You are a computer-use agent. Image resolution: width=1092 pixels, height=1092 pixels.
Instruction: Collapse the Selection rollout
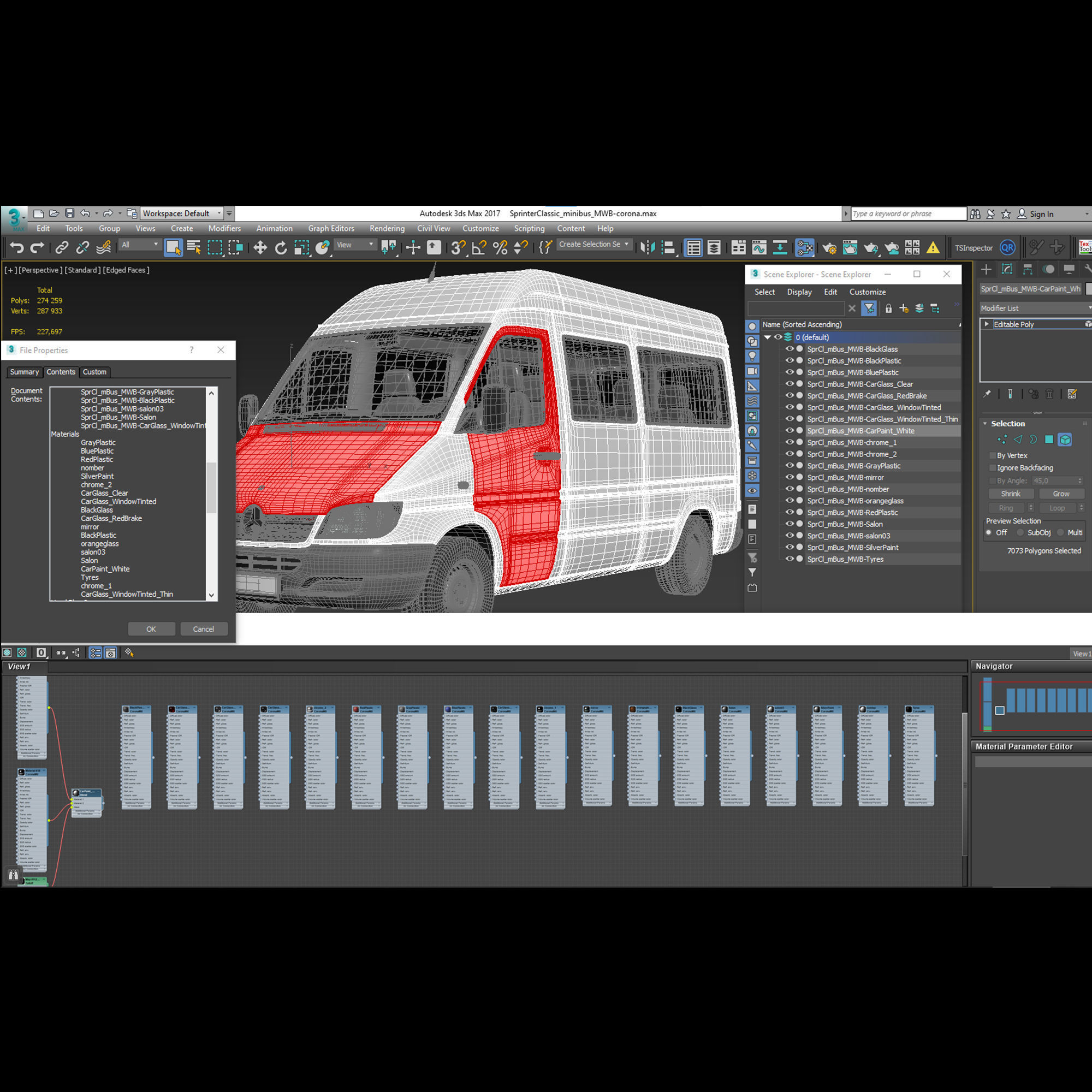985,423
